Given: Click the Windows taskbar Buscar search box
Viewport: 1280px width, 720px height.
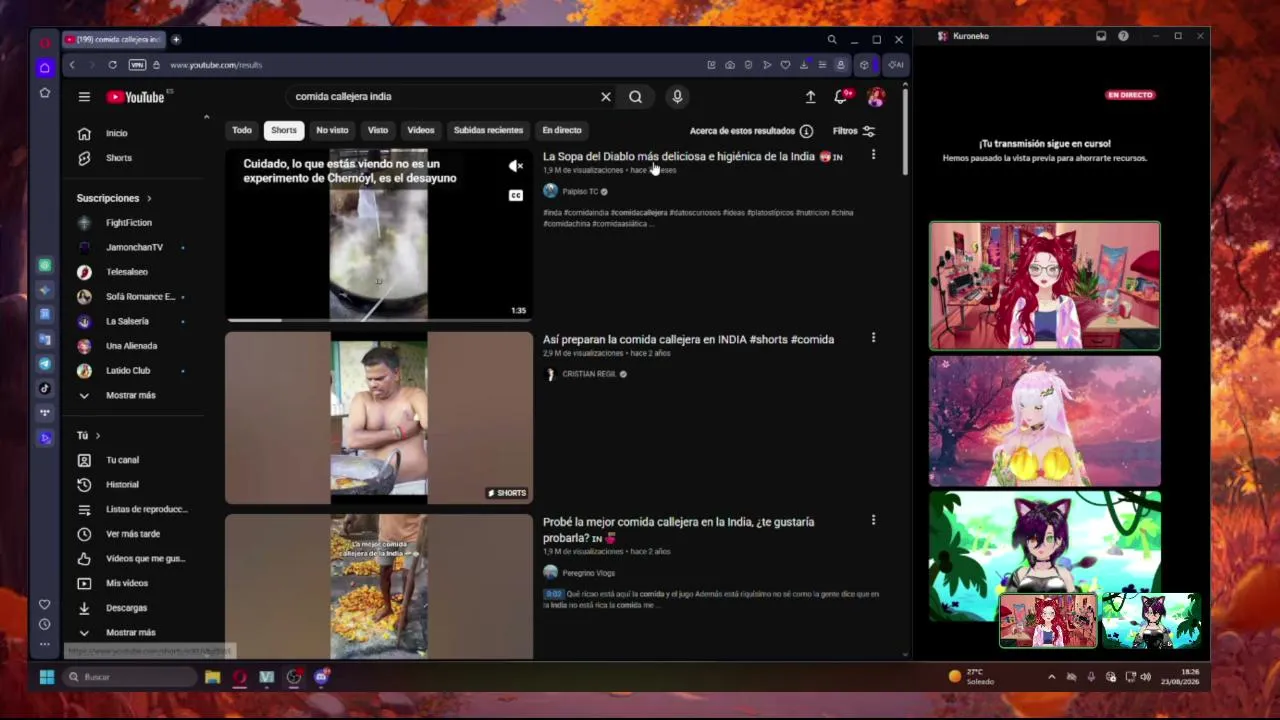Looking at the screenshot, I should [130, 677].
